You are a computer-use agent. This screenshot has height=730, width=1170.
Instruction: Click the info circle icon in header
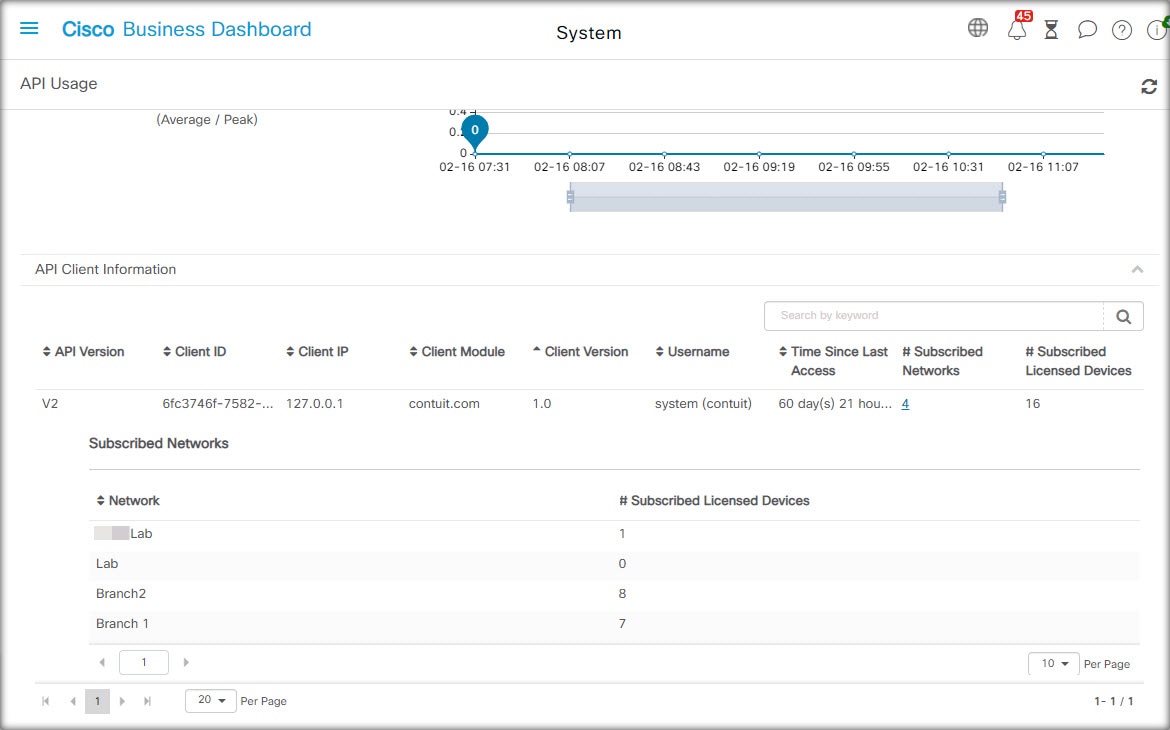pyautogui.click(x=1157, y=30)
